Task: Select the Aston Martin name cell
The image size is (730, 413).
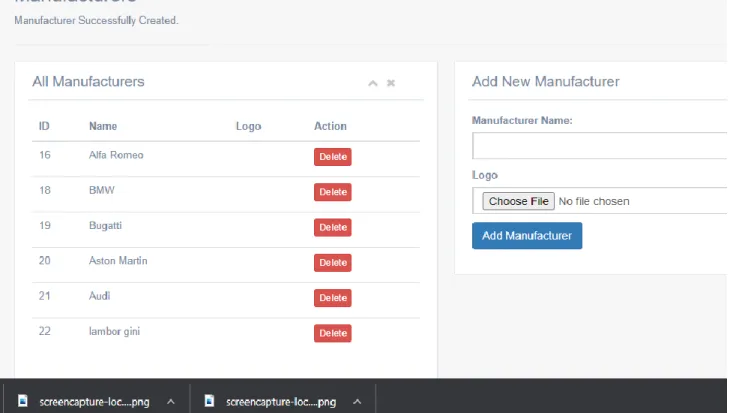Action: 118,261
